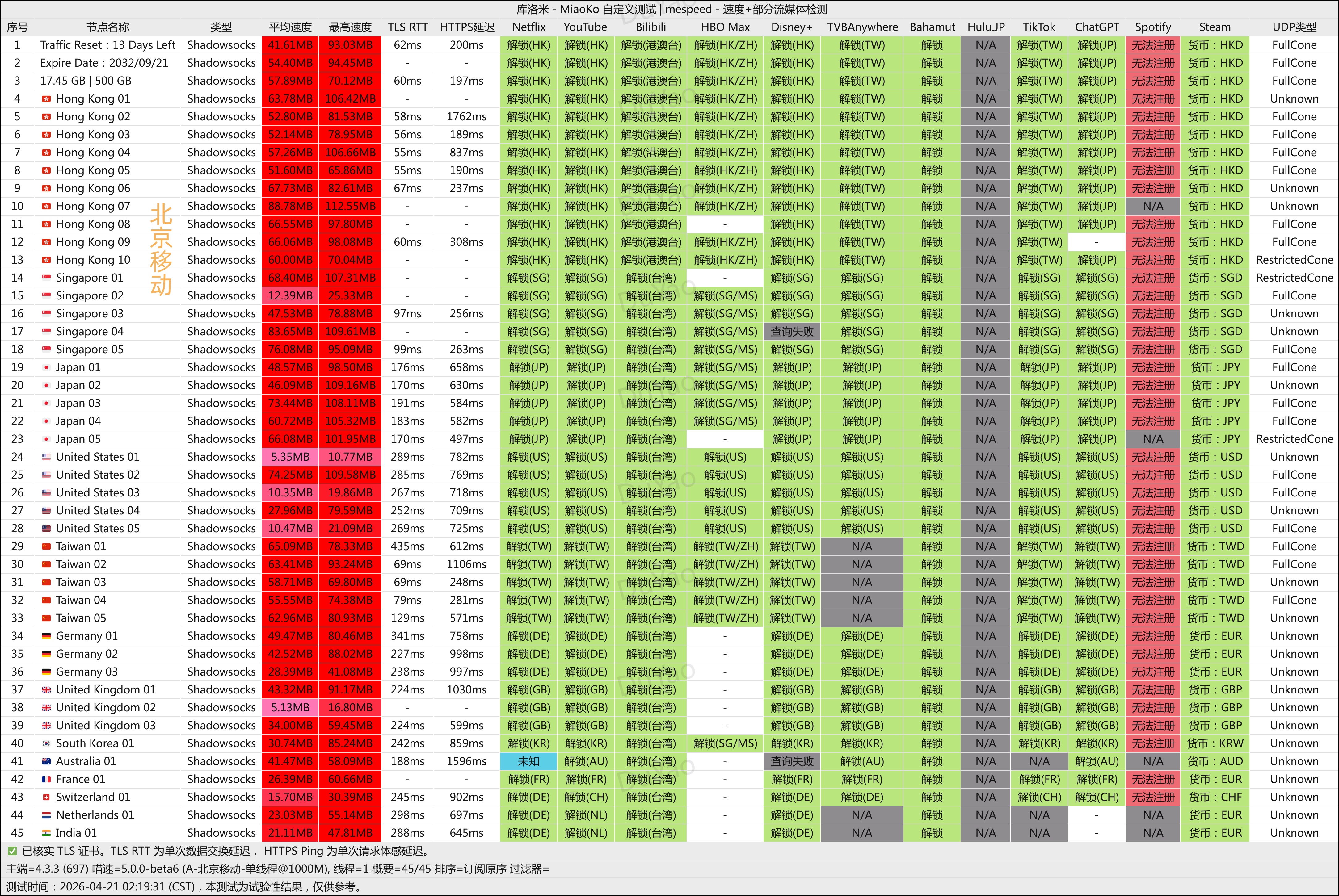Click the Japan flag icon beside Japan 02
Image resolution: width=1339 pixels, height=896 pixels.
pyautogui.click(x=46, y=385)
